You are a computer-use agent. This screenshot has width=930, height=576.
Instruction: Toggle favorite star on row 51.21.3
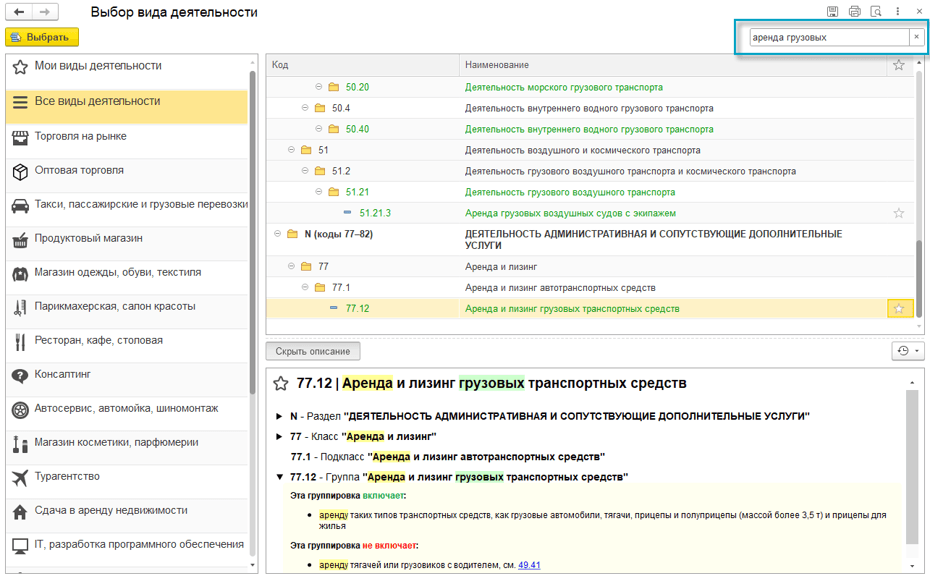click(899, 213)
